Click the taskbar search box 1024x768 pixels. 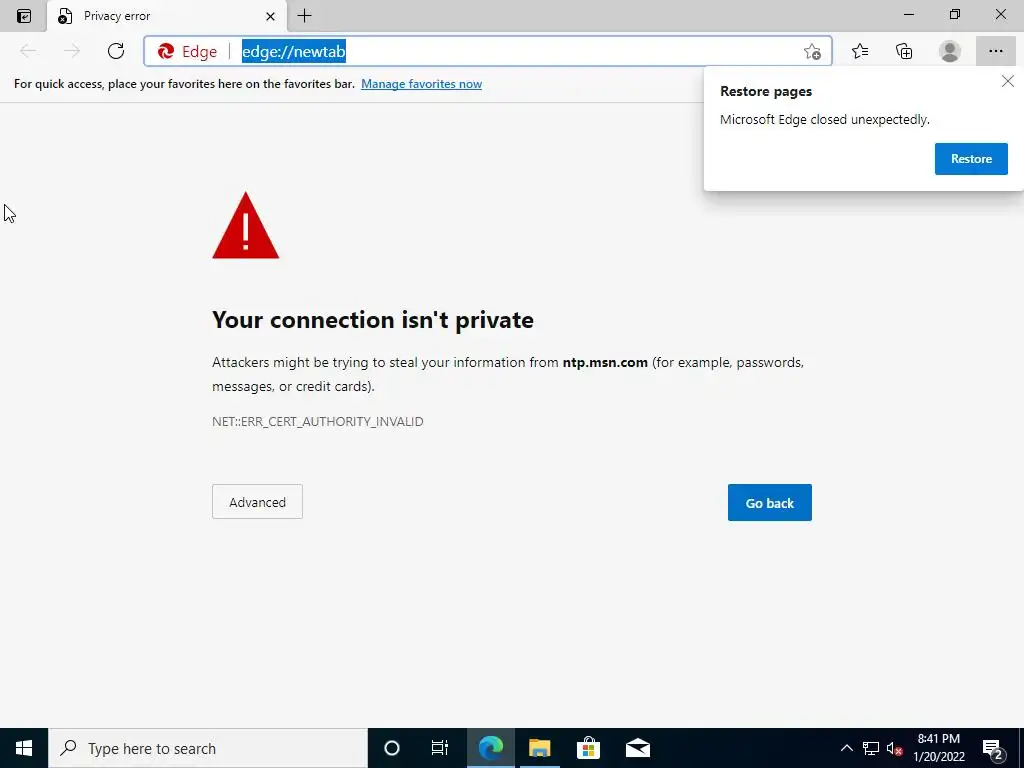pyautogui.click(x=208, y=748)
